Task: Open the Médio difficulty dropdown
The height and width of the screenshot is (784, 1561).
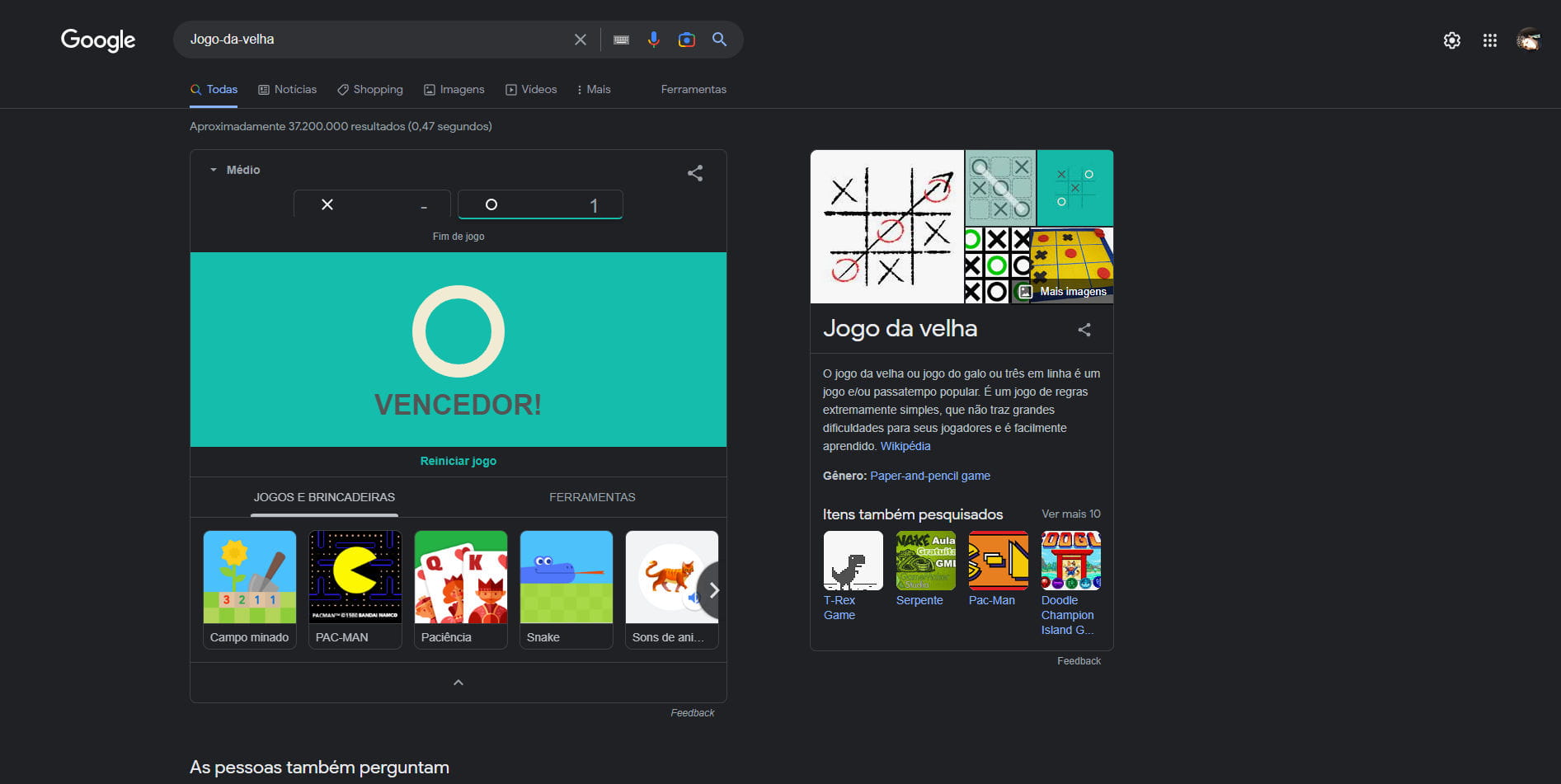Action: [235, 170]
